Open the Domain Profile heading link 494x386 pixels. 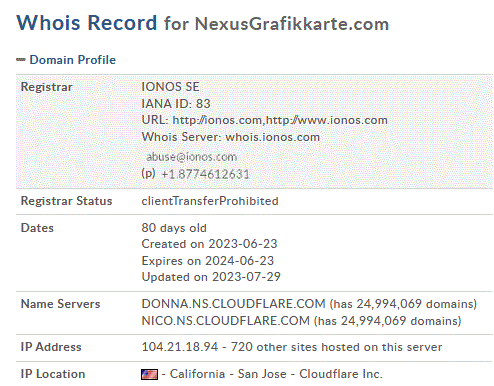click(73, 60)
